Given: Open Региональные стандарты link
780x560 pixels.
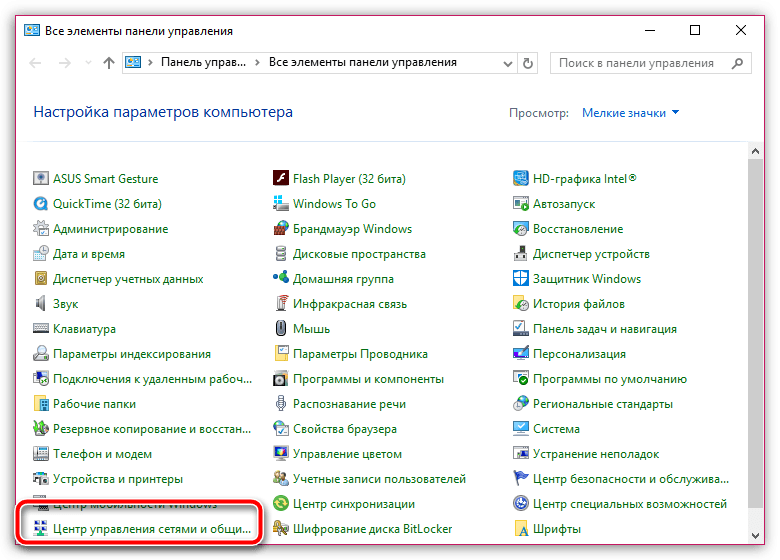Looking at the screenshot, I should coord(603,404).
